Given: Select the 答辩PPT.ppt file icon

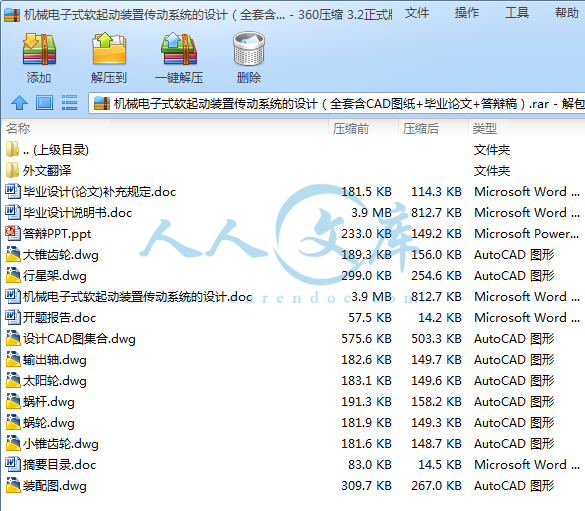Looking at the screenshot, I should click(x=12, y=233).
